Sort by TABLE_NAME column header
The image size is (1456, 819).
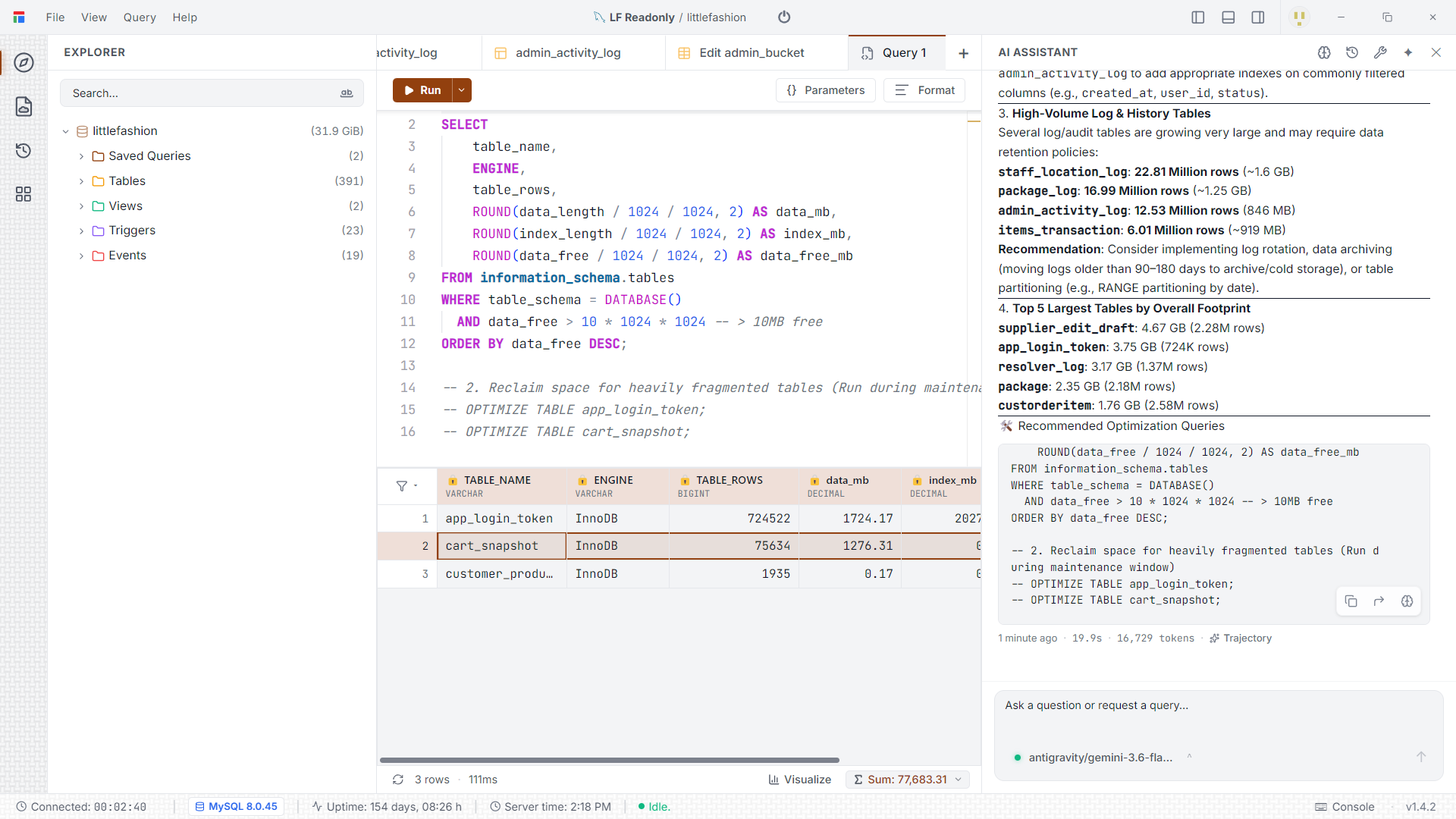[x=501, y=486]
